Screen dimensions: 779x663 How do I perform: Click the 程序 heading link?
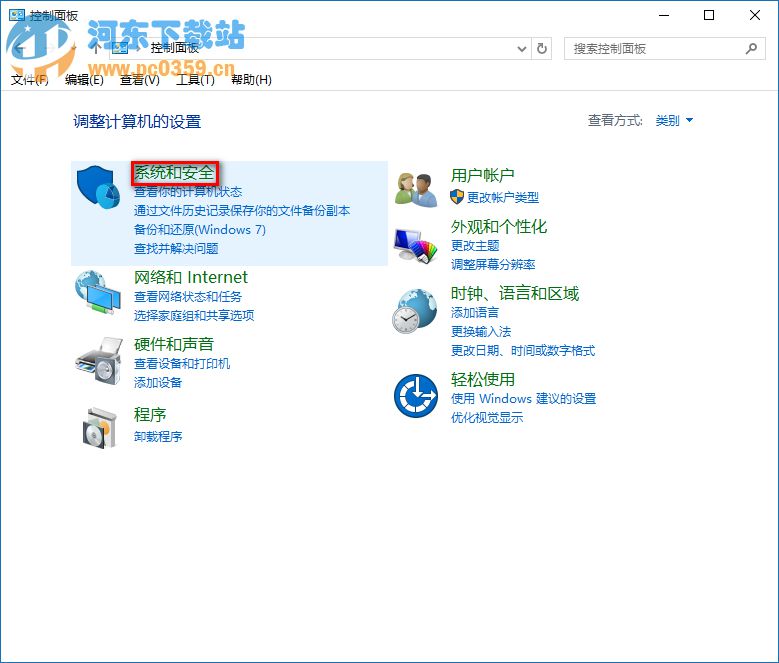coord(150,415)
